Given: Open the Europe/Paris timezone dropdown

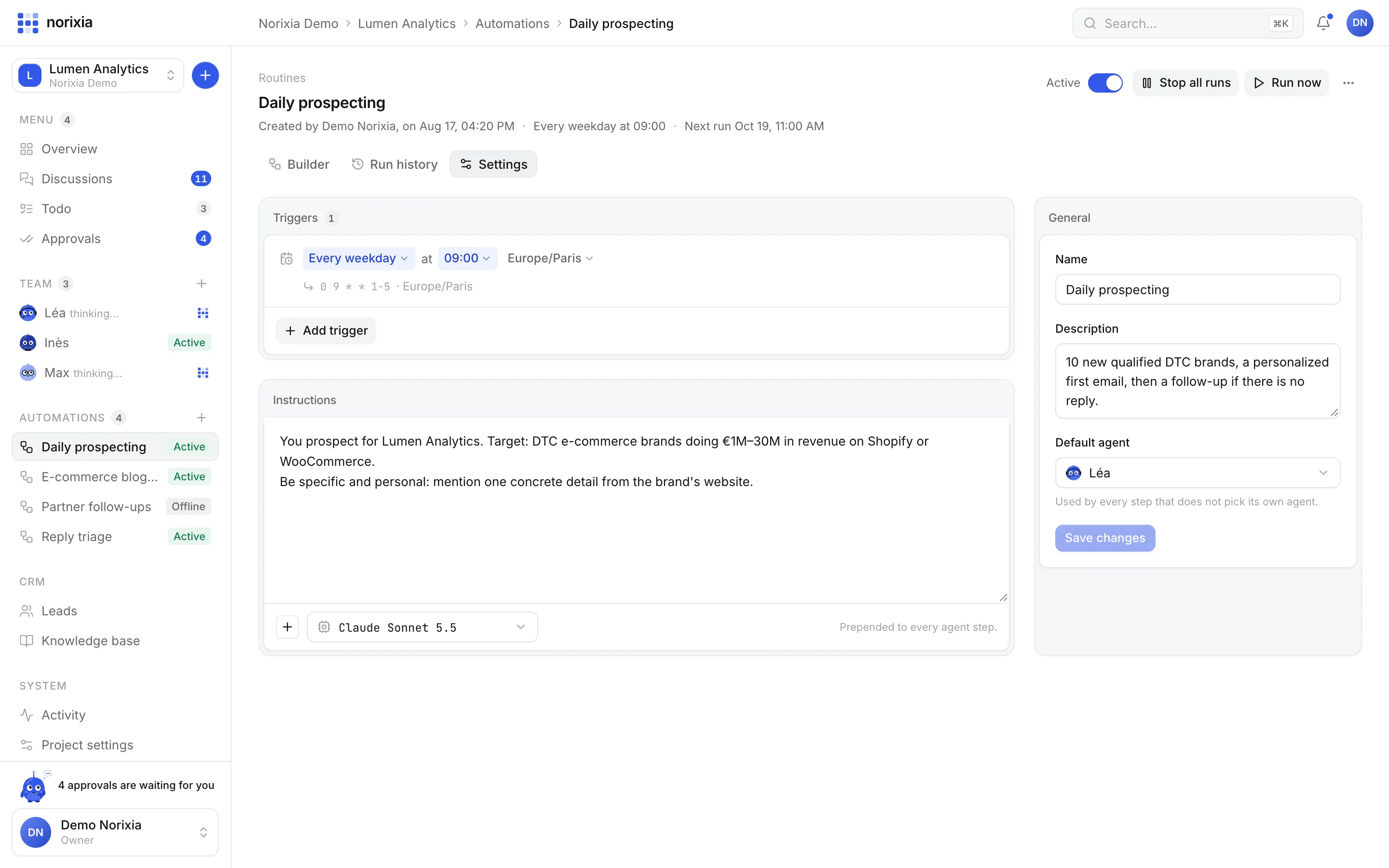Looking at the screenshot, I should tap(550, 258).
